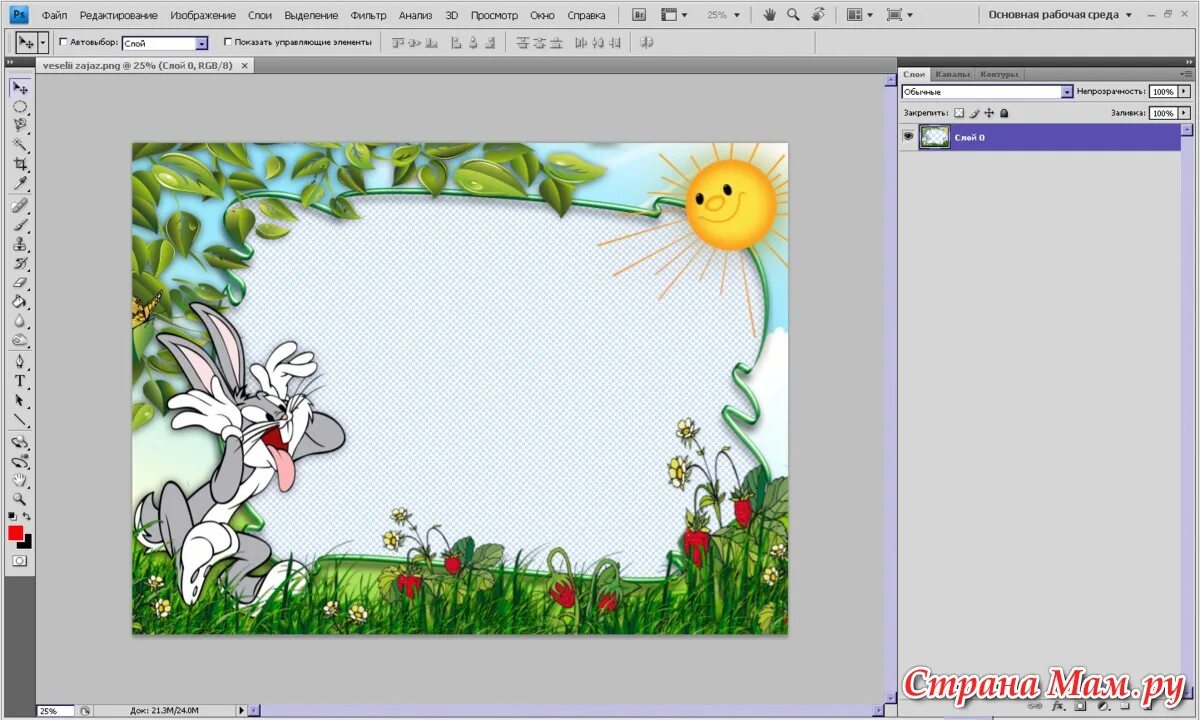Image resolution: width=1200 pixels, height=720 pixels.
Task: Open the Редактирование menu
Action: 119,15
